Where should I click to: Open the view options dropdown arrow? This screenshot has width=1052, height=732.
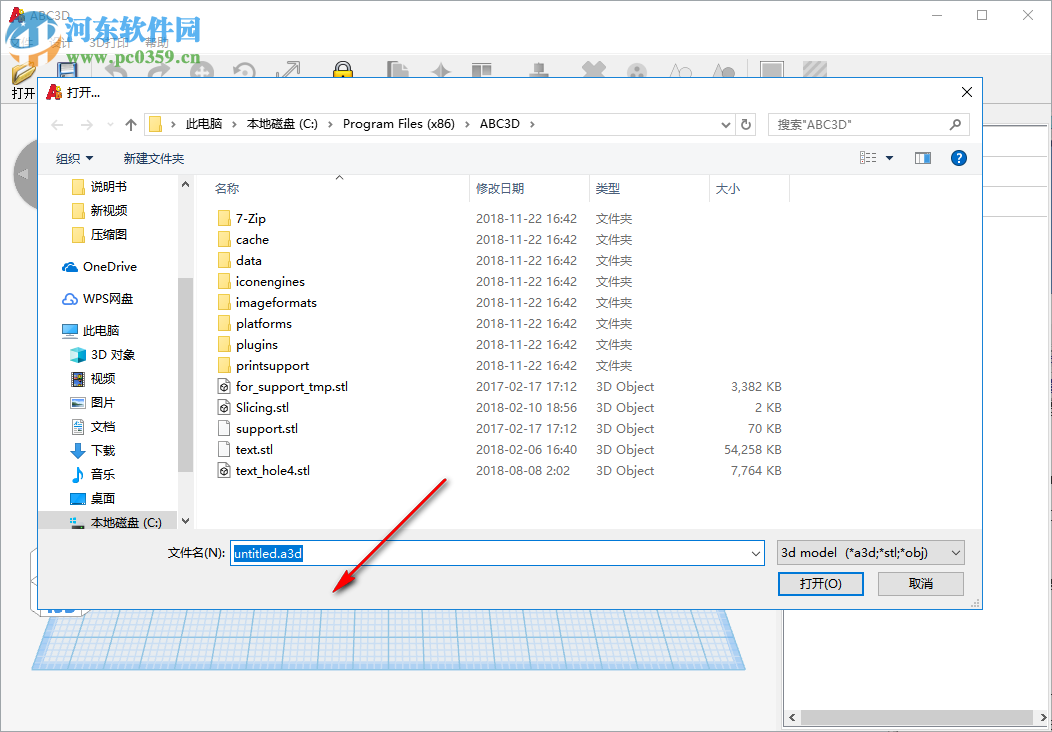tap(890, 158)
